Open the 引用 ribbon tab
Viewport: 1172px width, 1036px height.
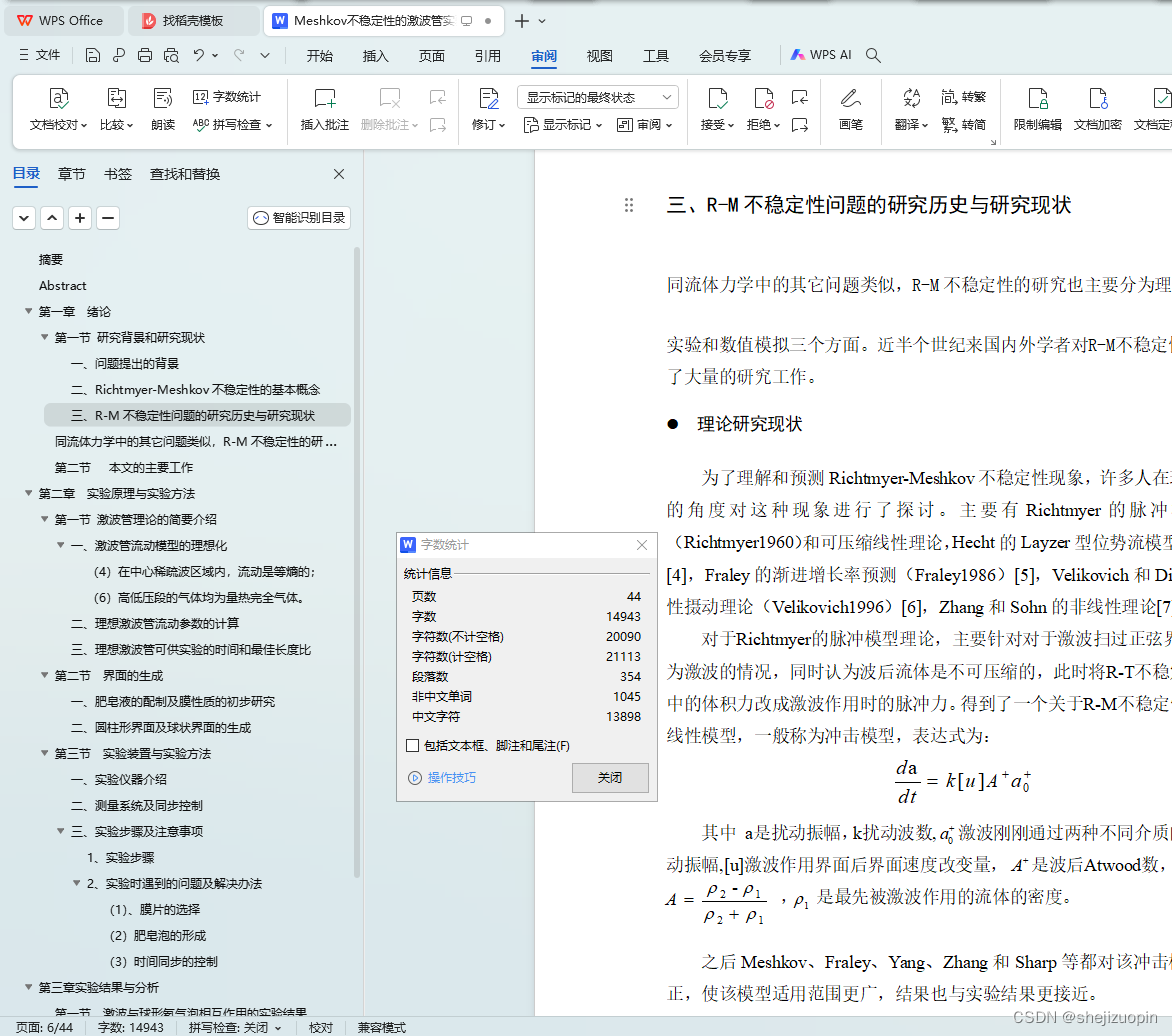[487, 56]
